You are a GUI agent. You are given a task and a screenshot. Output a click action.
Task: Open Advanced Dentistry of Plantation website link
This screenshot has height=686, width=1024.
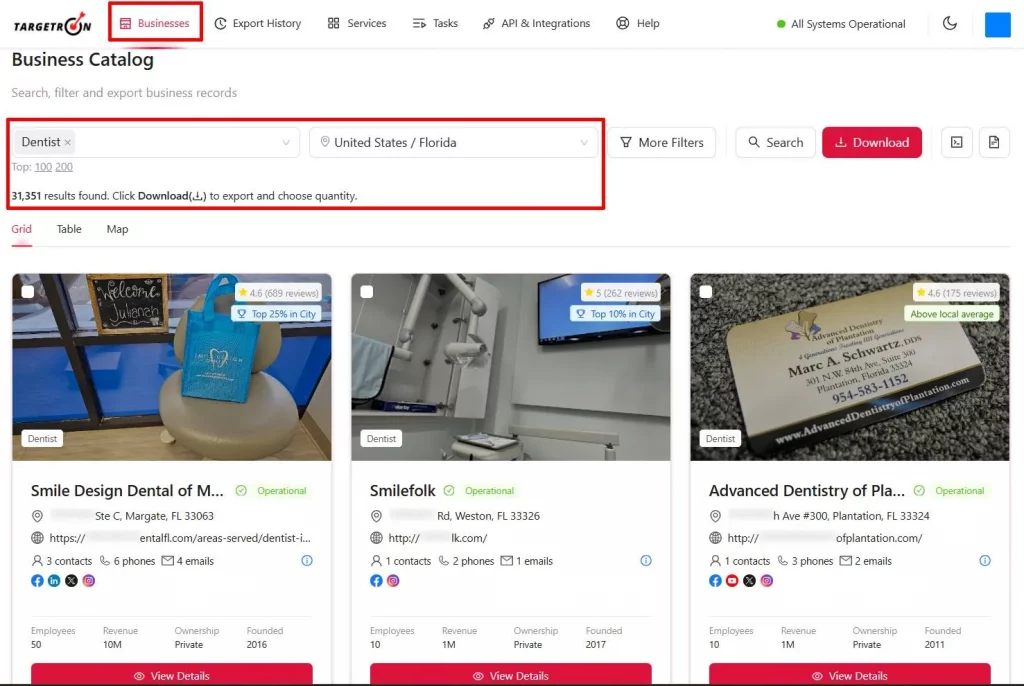[825, 538]
